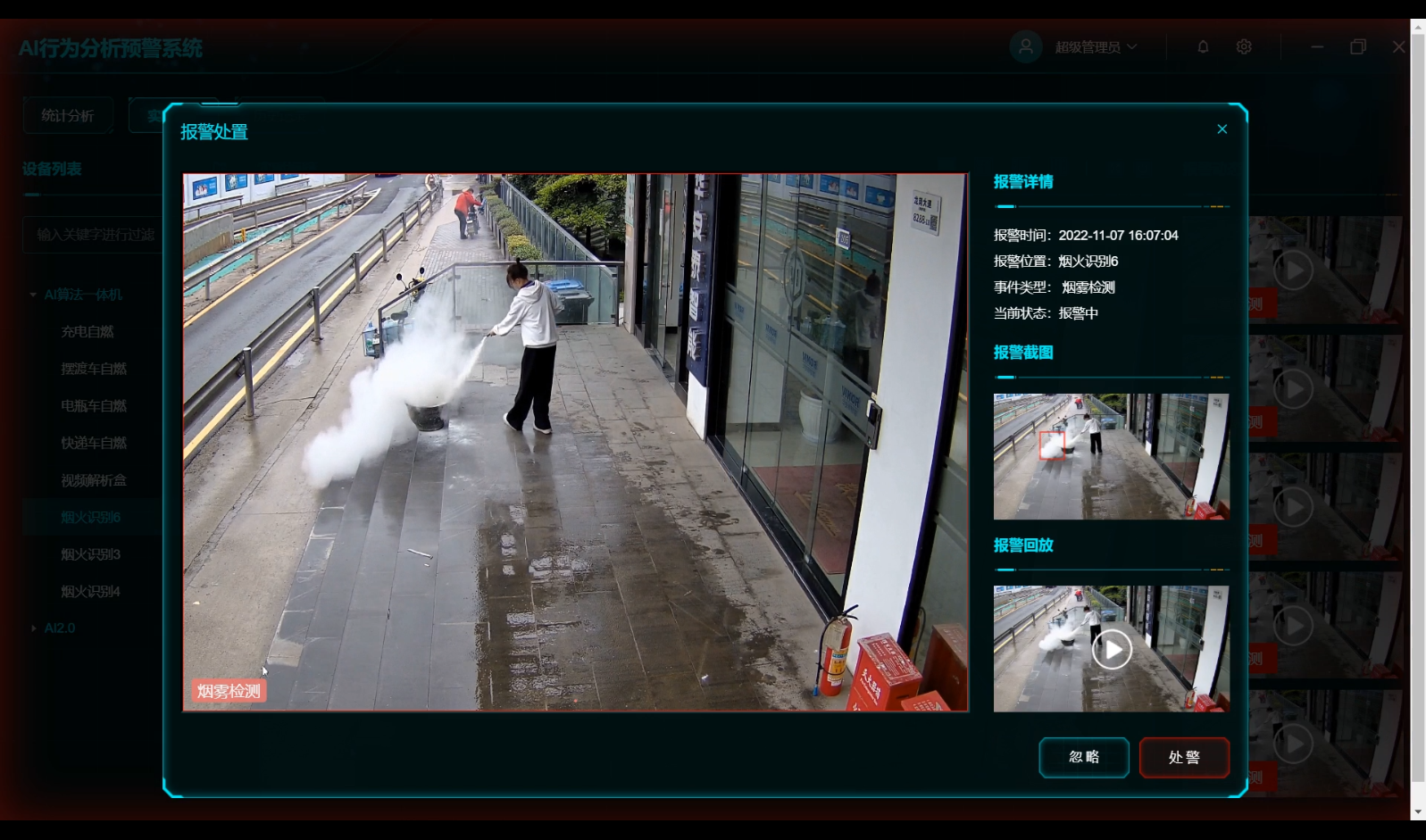The height and width of the screenshot is (840, 1426).
Task: Click the 忽略 button
Action: [x=1084, y=757]
